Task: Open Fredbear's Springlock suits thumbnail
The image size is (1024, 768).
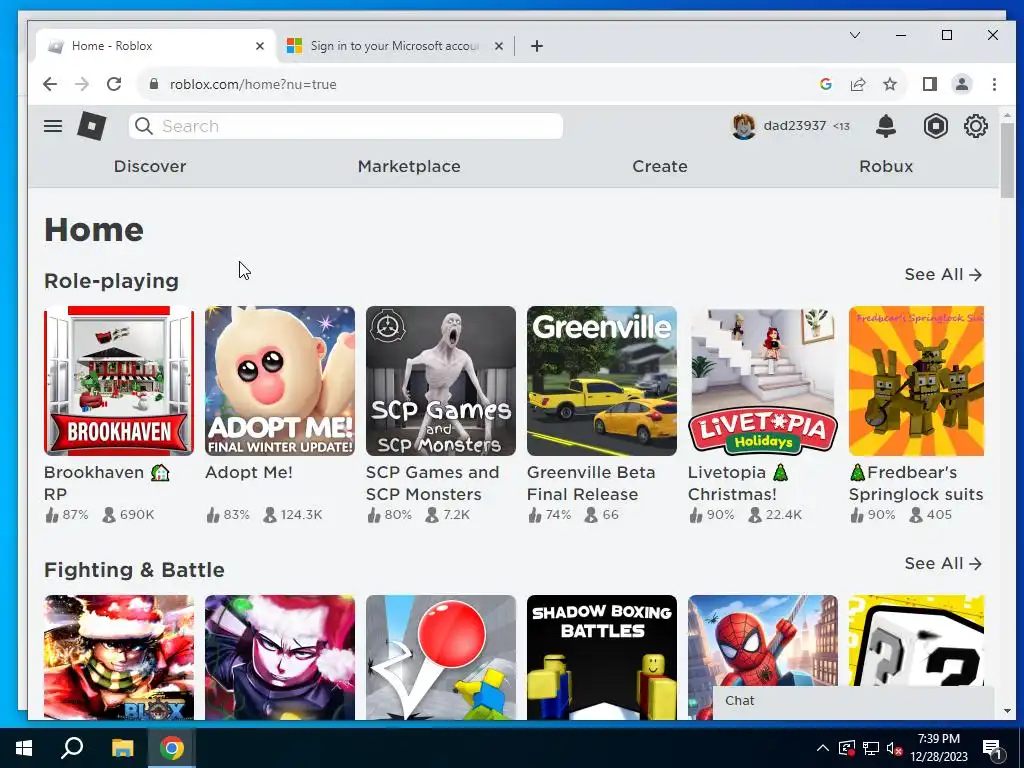Action: (916, 381)
